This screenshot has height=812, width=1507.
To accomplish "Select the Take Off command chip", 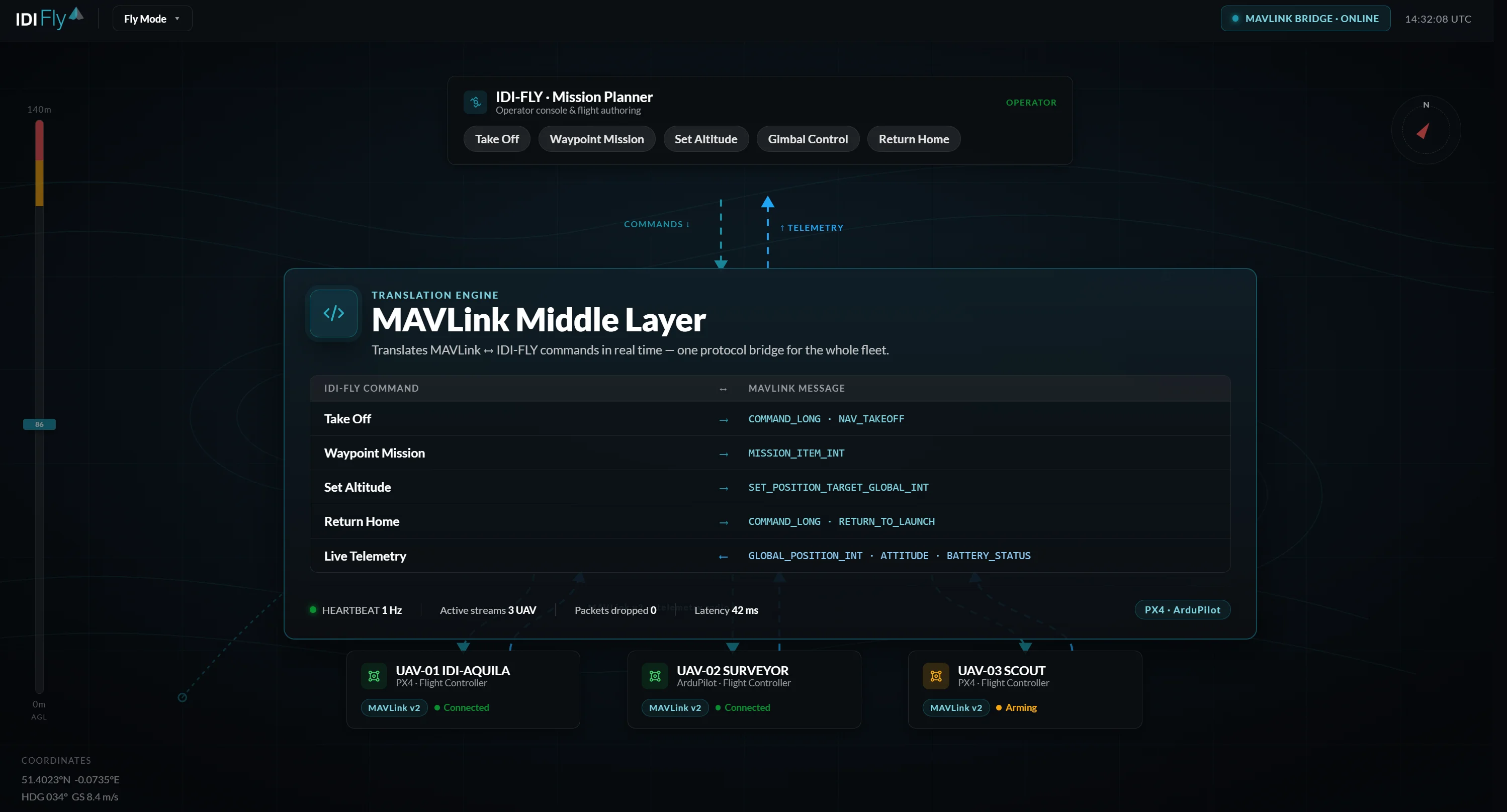I will (497, 139).
